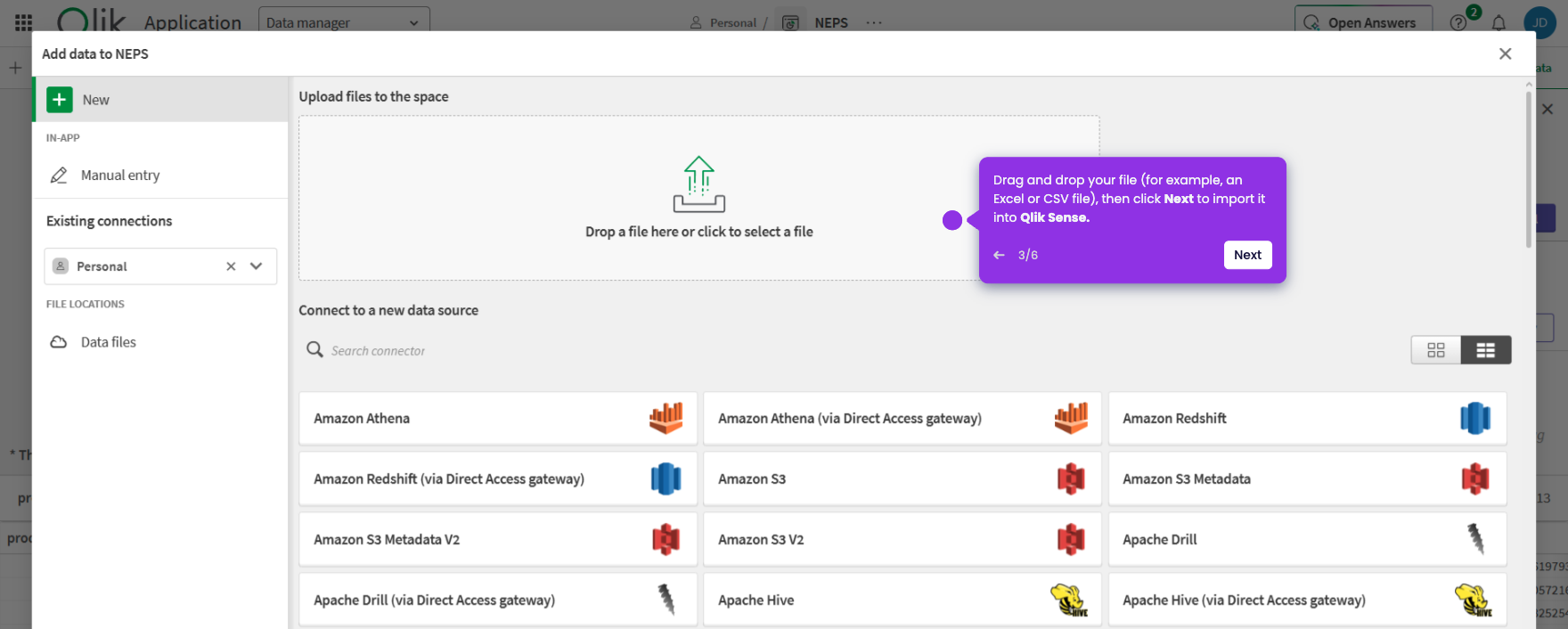Click the NEPS app sheet icon
Screen dimensions: 1568x629
[790, 23]
